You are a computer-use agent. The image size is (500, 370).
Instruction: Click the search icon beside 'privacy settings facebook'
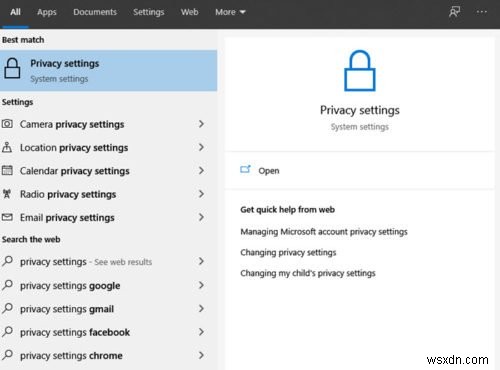[7, 331]
